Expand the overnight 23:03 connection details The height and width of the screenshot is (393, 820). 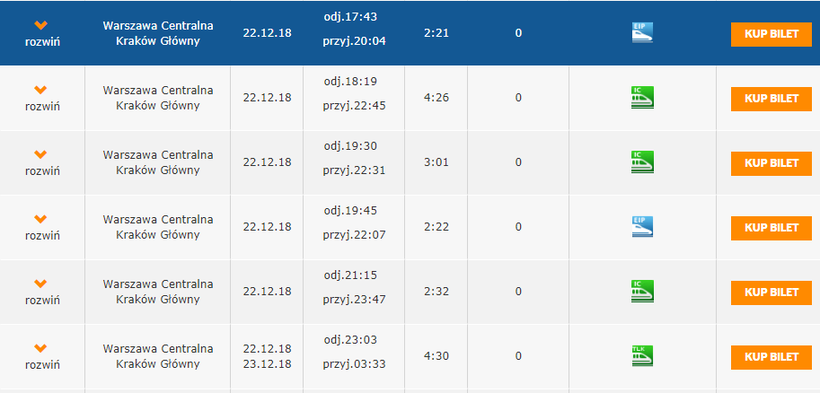pos(42,357)
